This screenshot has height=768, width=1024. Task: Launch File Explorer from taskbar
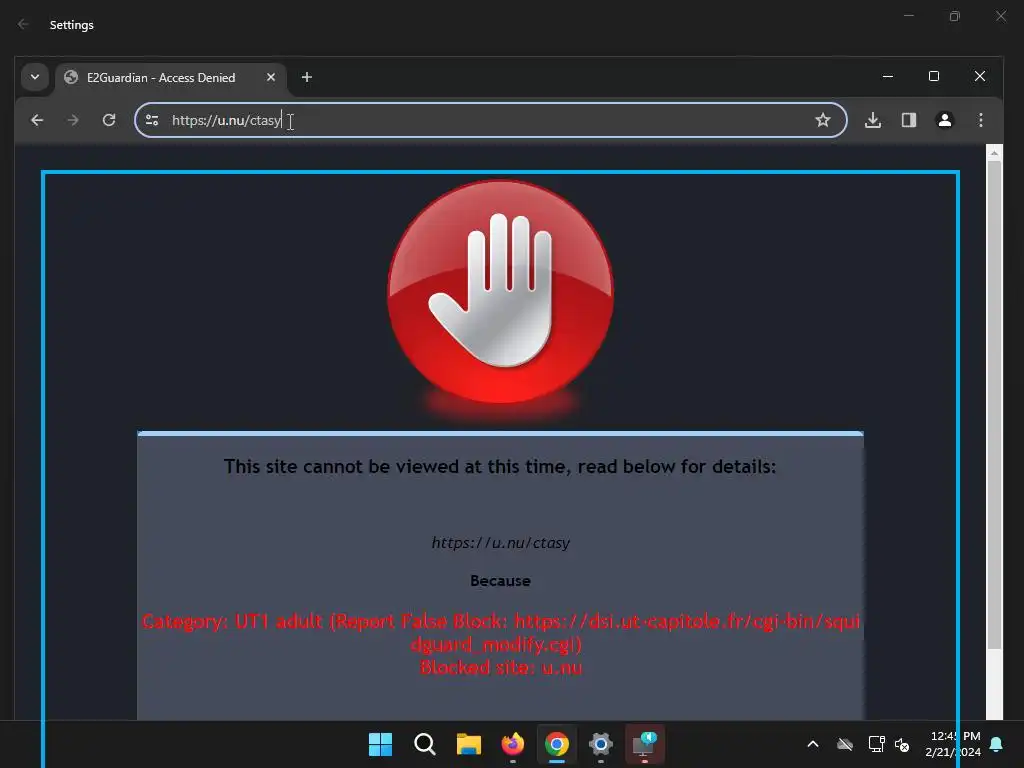click(x=468, y=744)
